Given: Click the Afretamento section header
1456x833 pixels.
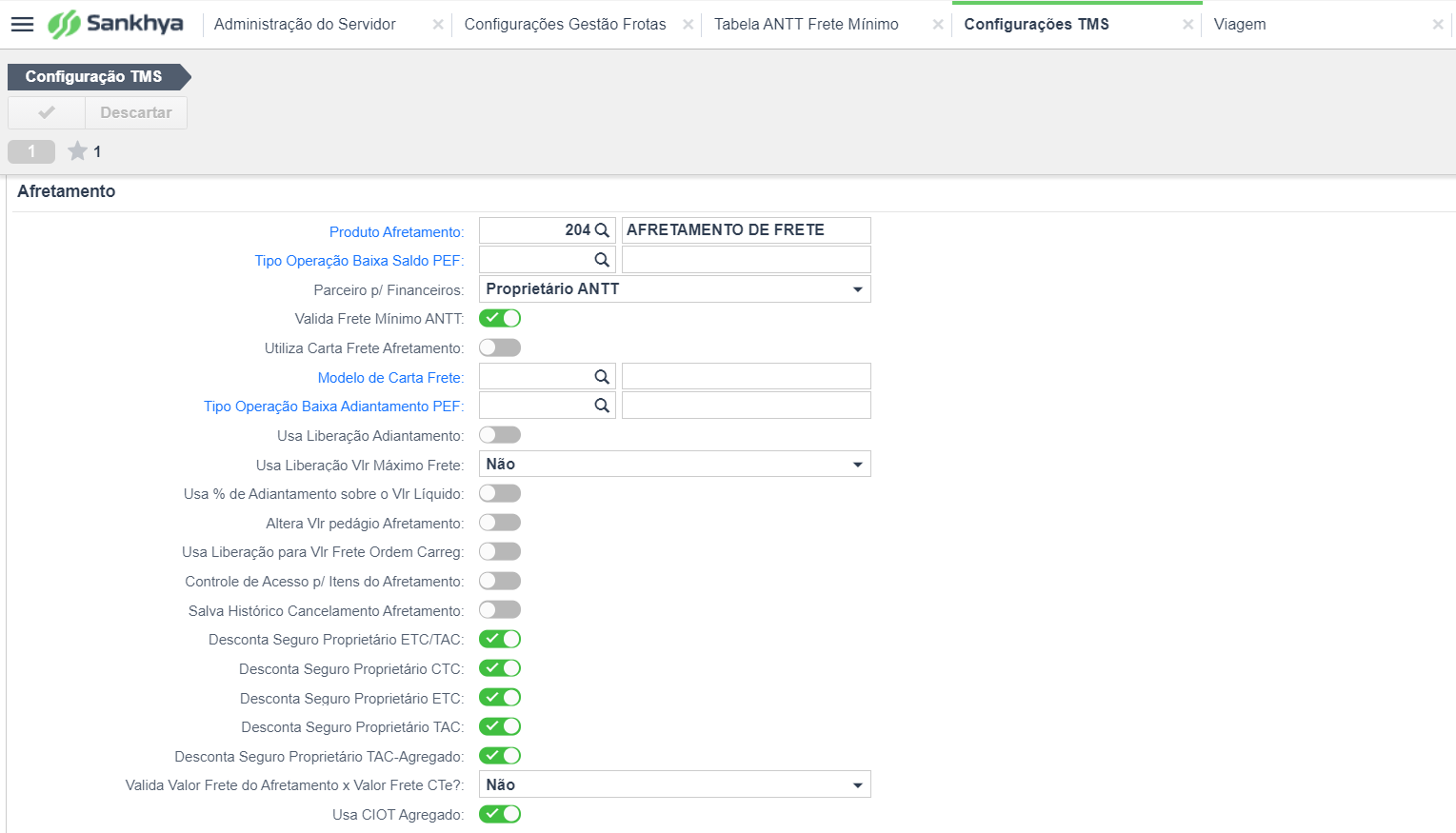Looking at the screenshot, I should (x=67, y=191).
